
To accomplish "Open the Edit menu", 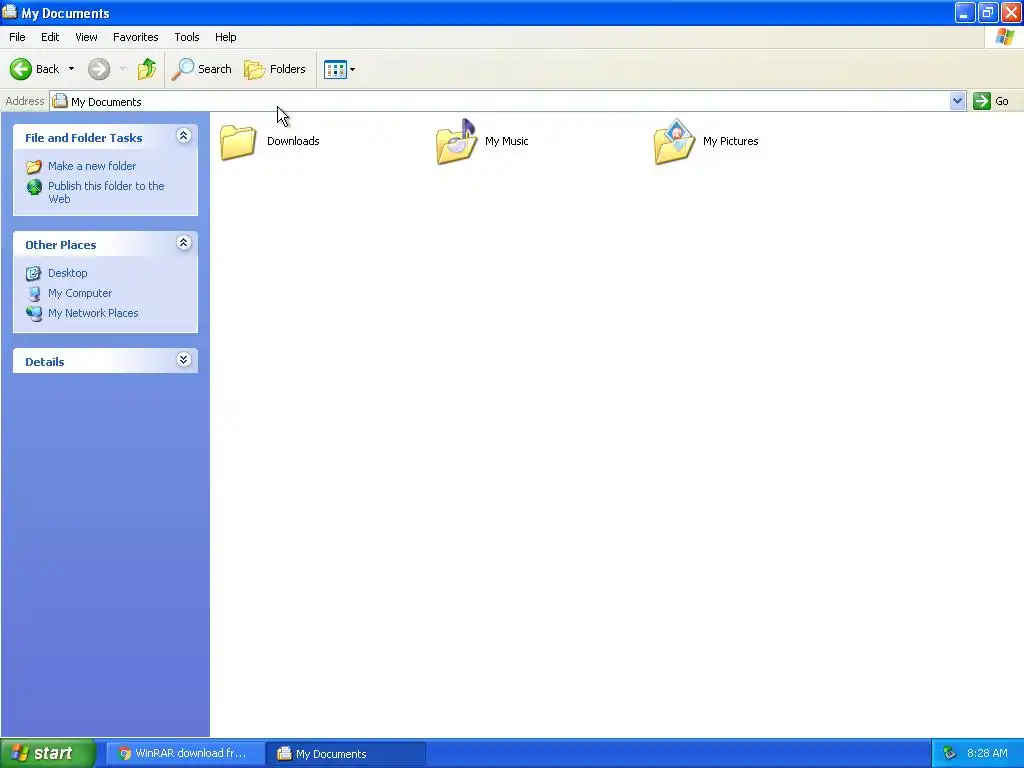I will tap(50, 37).
